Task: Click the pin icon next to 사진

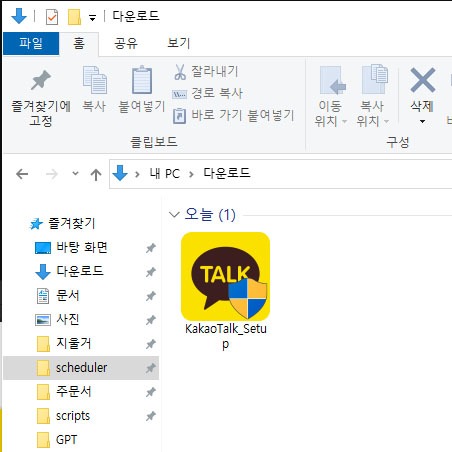Action: point(151,320)
